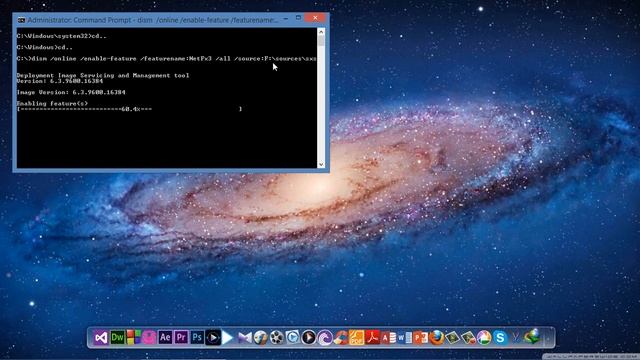Launch Skype from the dock
This screenshot has width=640, height=360.
(500, 338)
